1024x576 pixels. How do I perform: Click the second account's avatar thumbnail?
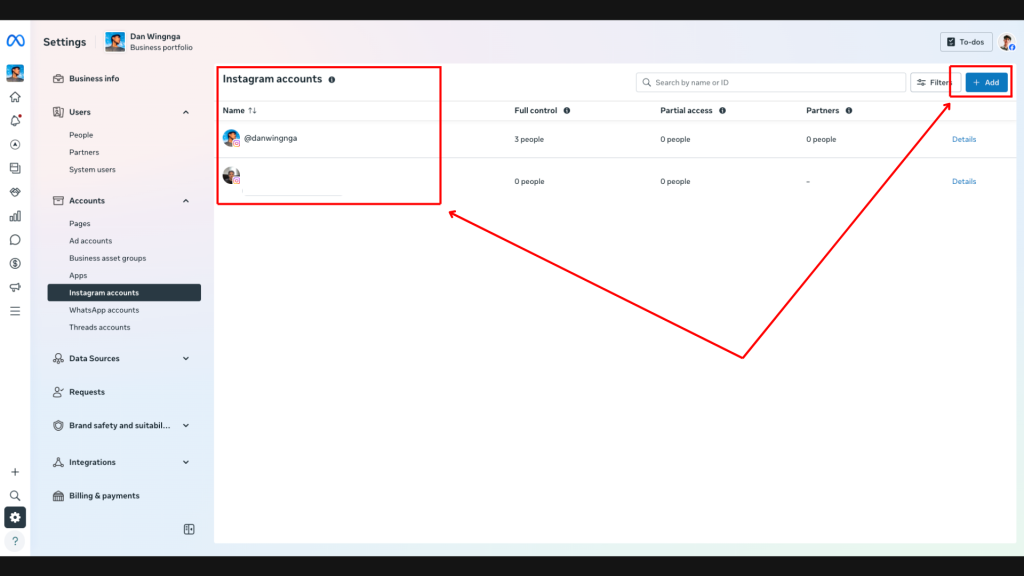[231, 175]
